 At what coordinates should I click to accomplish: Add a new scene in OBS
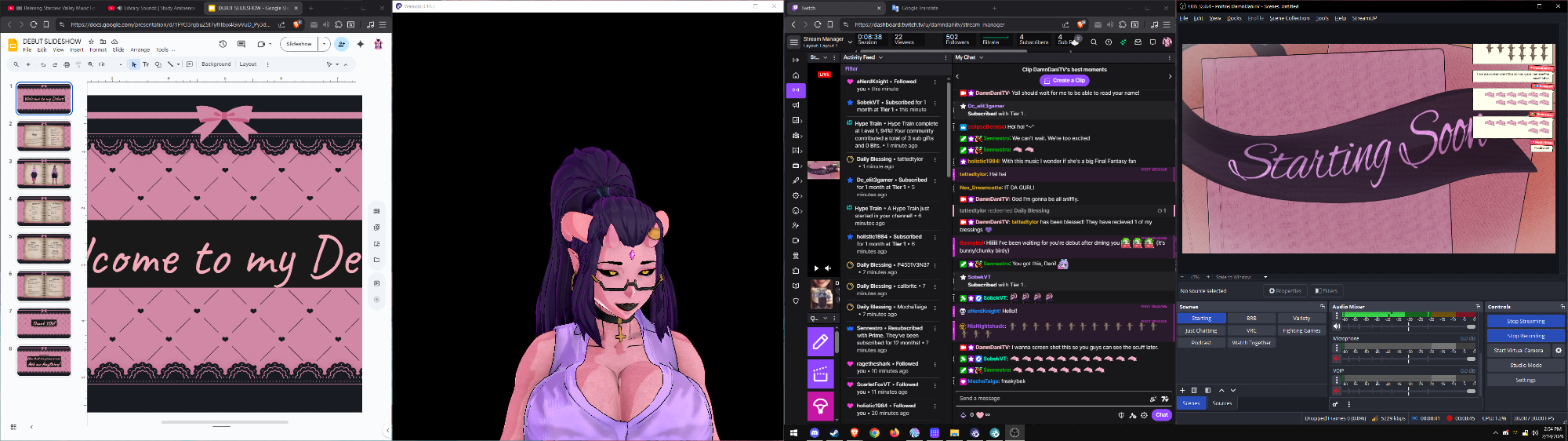pyautogui.click(x=1182, y=390)
